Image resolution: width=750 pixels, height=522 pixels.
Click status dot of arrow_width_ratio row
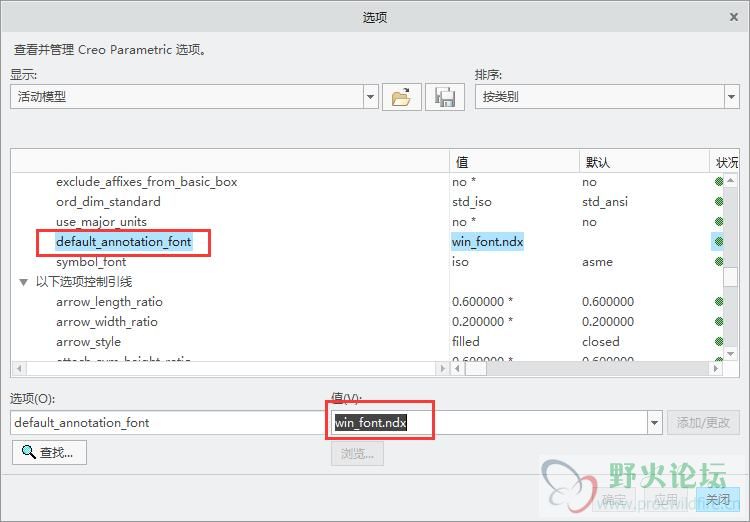(x=718, y=322)
